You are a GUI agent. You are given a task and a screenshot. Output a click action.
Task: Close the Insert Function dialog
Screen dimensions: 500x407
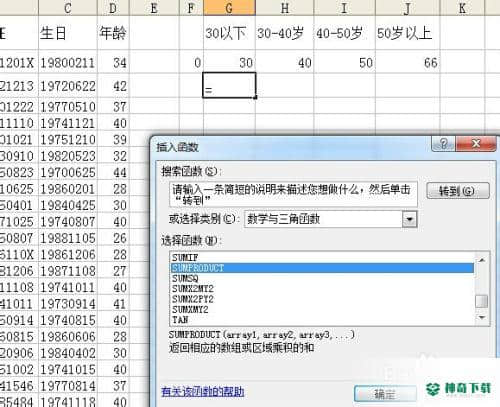(476, 144)
